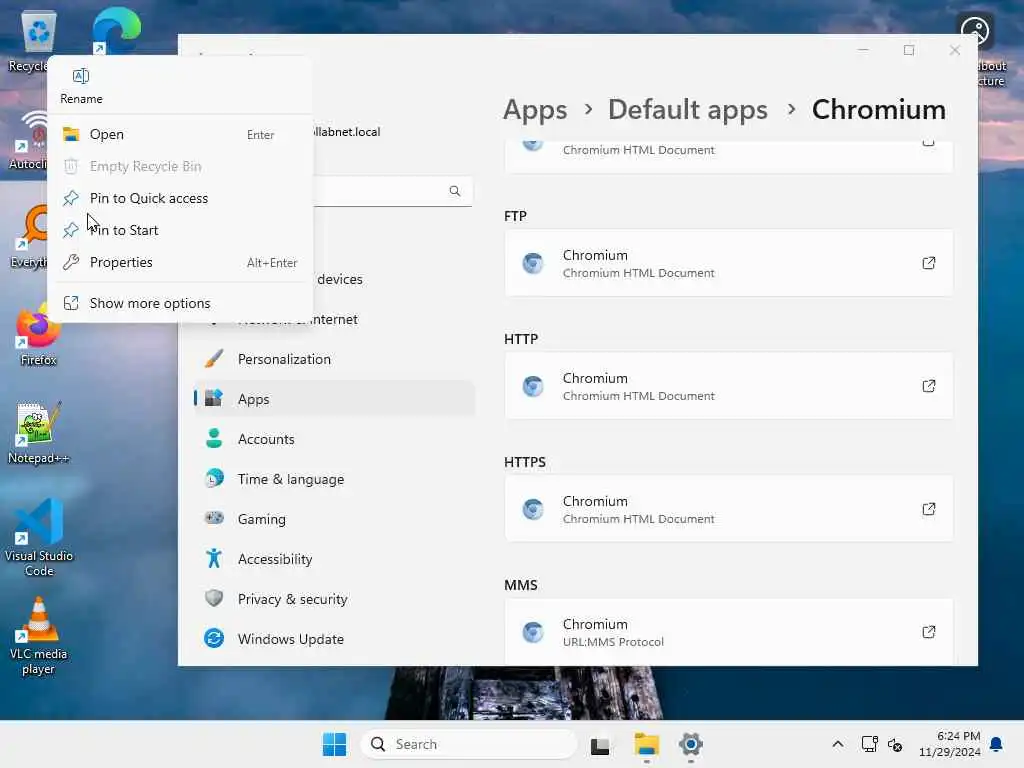Click the Windows Update refresh icon

click(x=214, y=638)
